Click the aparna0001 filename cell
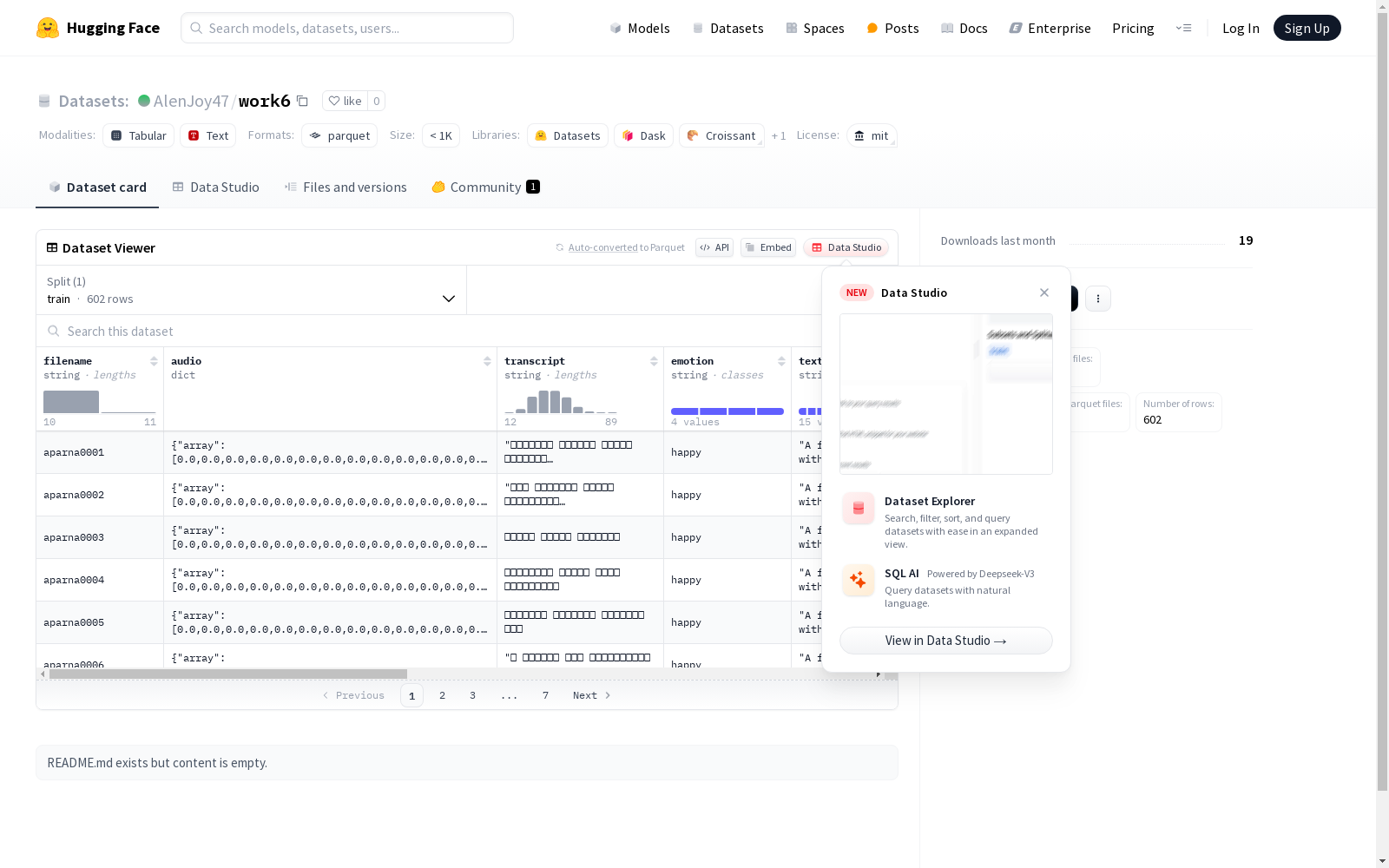This screenshot has height=868, width=1389. click(x=100, y=452)
